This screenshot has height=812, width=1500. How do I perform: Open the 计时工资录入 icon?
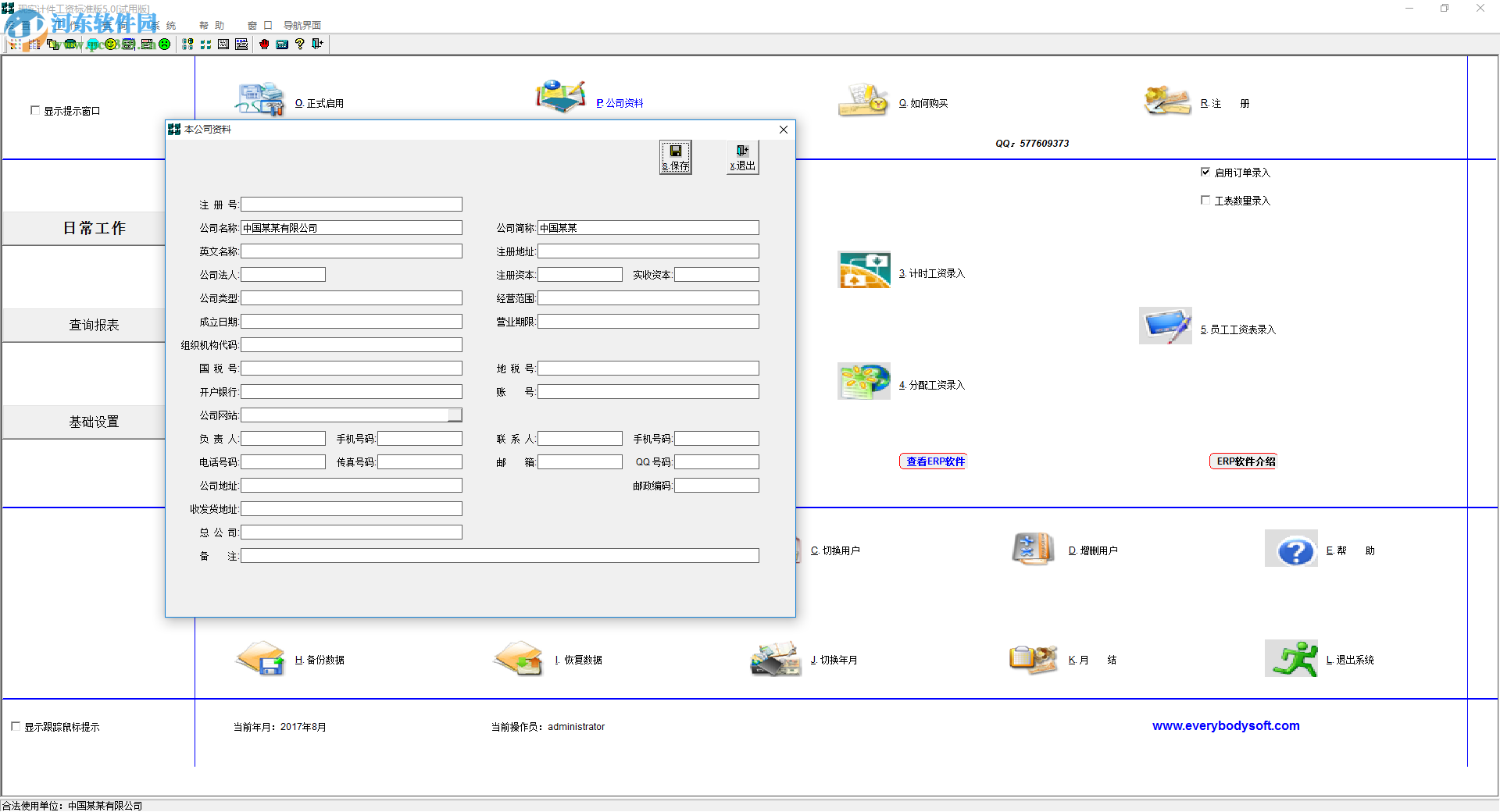click(x=864, y=270)
